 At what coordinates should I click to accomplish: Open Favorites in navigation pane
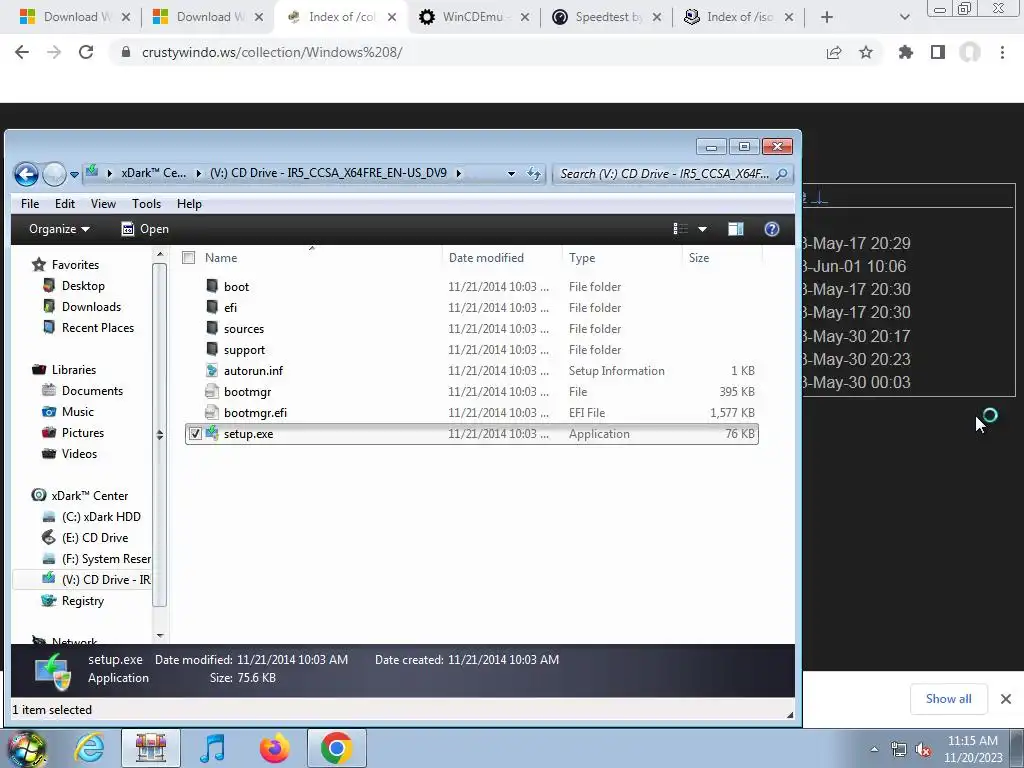pos(75,264)
